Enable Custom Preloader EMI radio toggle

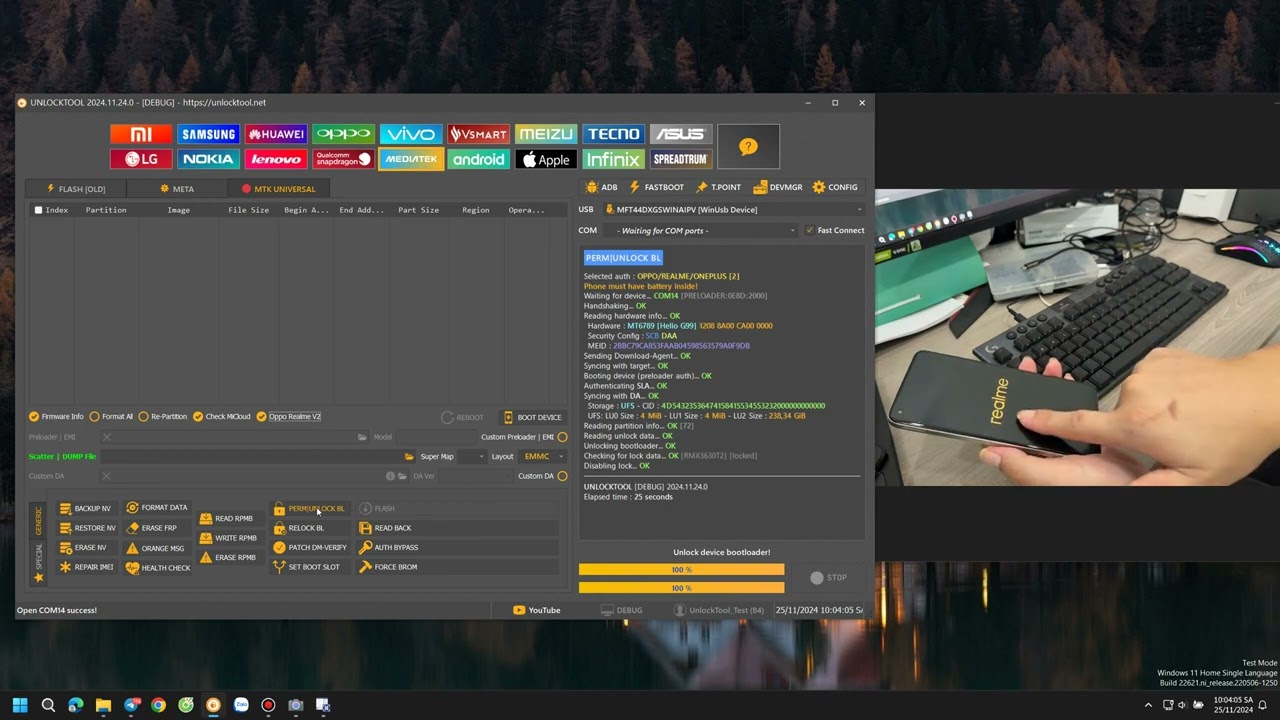tap(562, 437)
